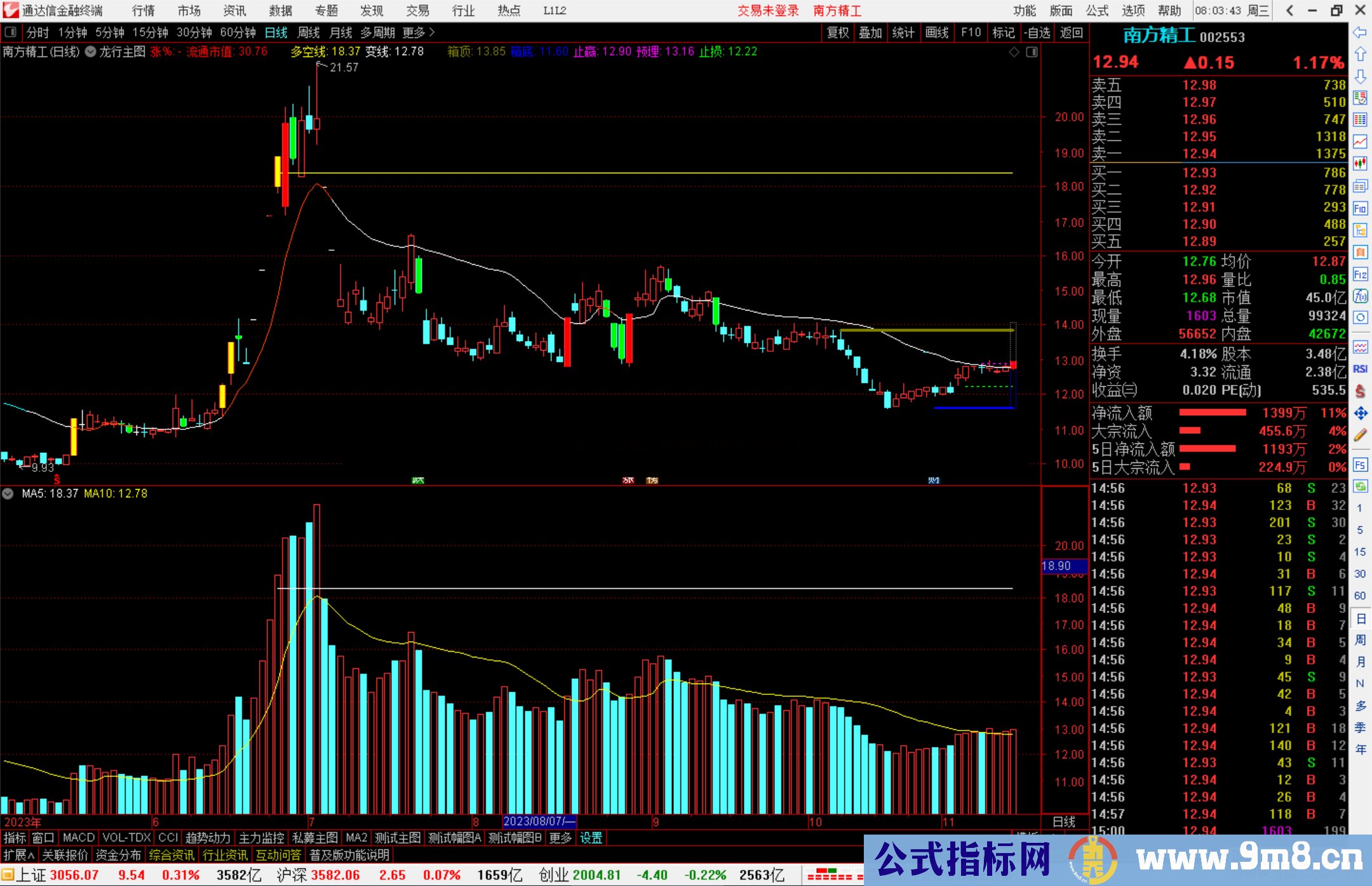
Task: Click the RSI indicator sidebar icon
Action: (1360, 369)
